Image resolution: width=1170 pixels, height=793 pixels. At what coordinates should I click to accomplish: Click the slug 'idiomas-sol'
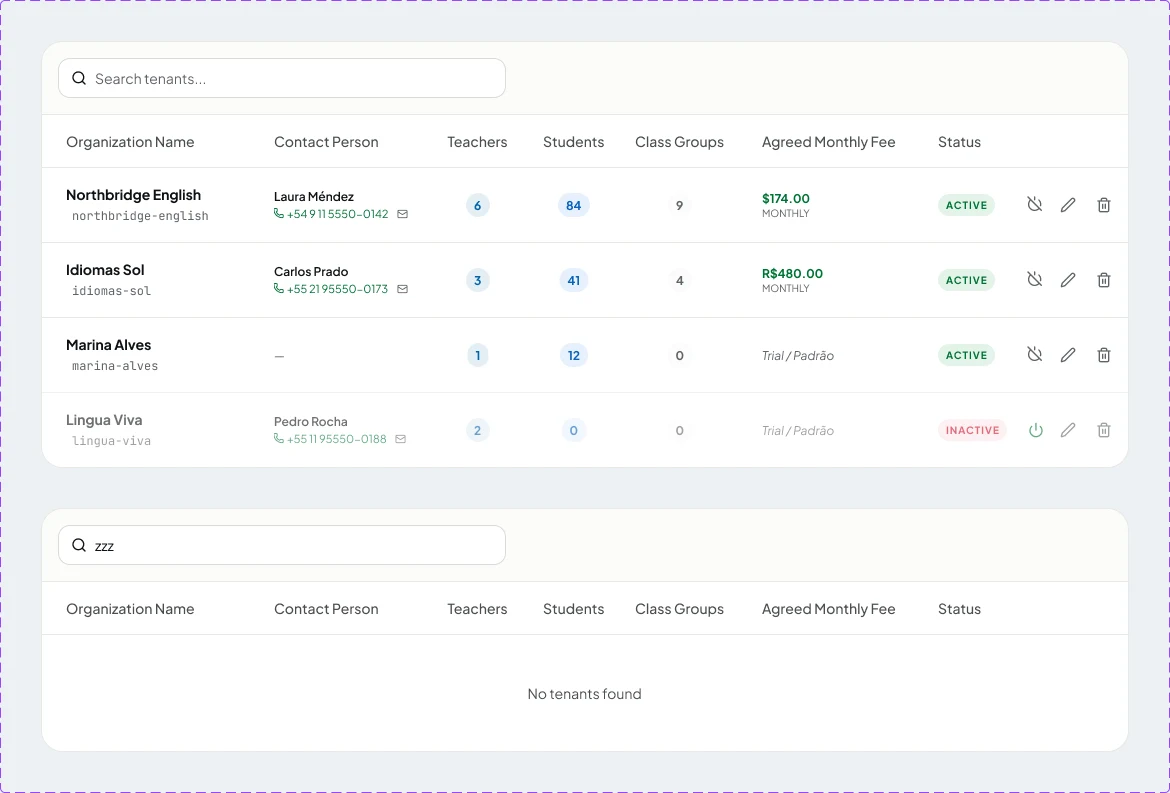point(111,291)
